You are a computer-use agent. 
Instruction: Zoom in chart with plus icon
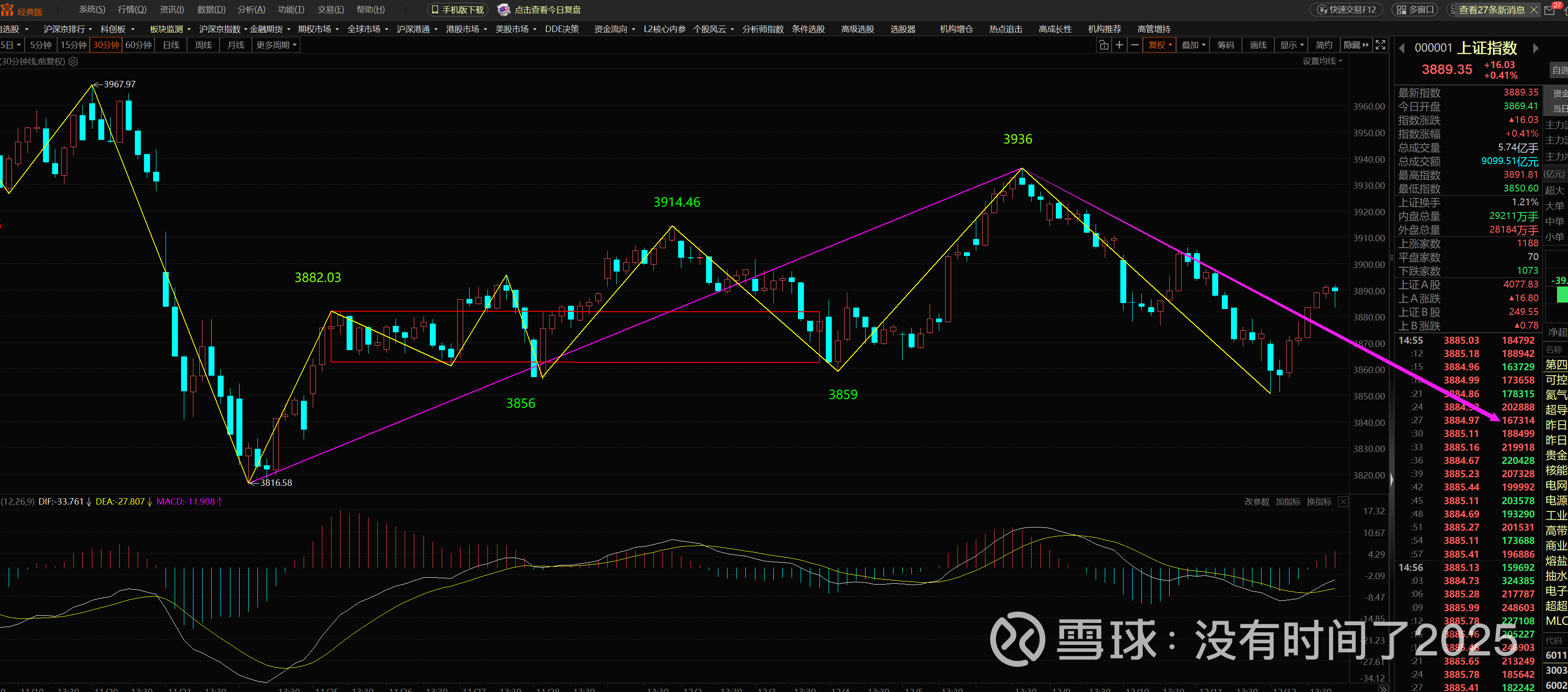click(1119, 45)
